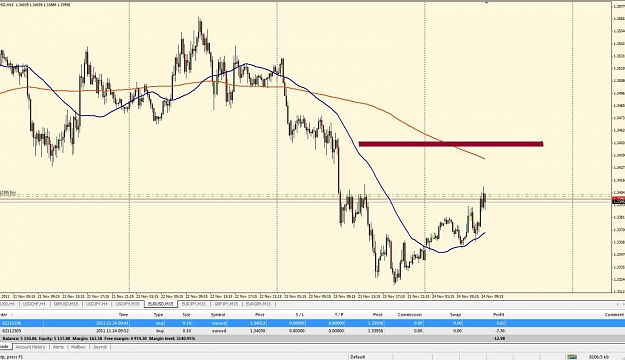The image size is (625, 360).
Task: Click the S / L column header
Action: coord(300,315)
